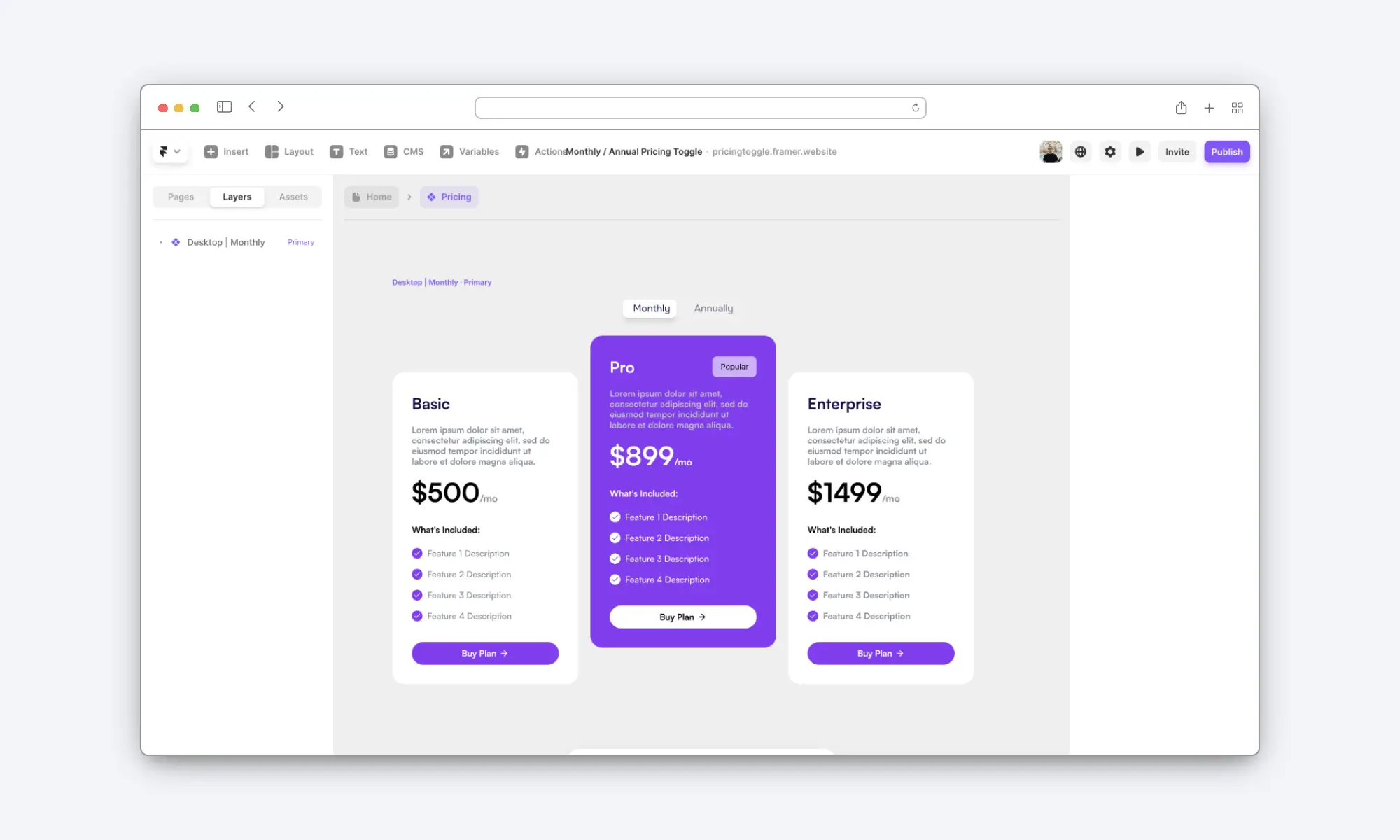Open the Layout panel
Screen dimensions: 1400x840
tap(289, 151)
